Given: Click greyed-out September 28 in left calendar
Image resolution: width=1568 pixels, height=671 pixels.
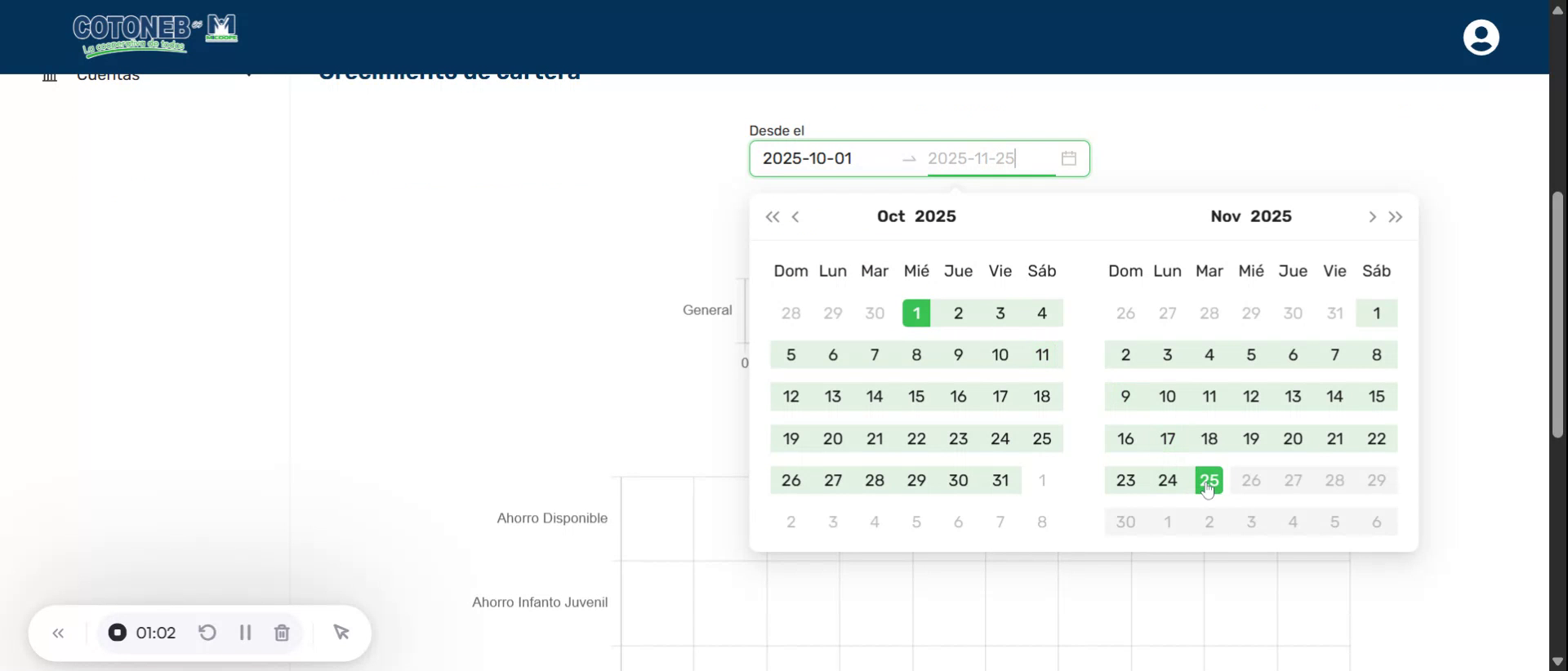Looking at the screenshot, I should 791,313.
